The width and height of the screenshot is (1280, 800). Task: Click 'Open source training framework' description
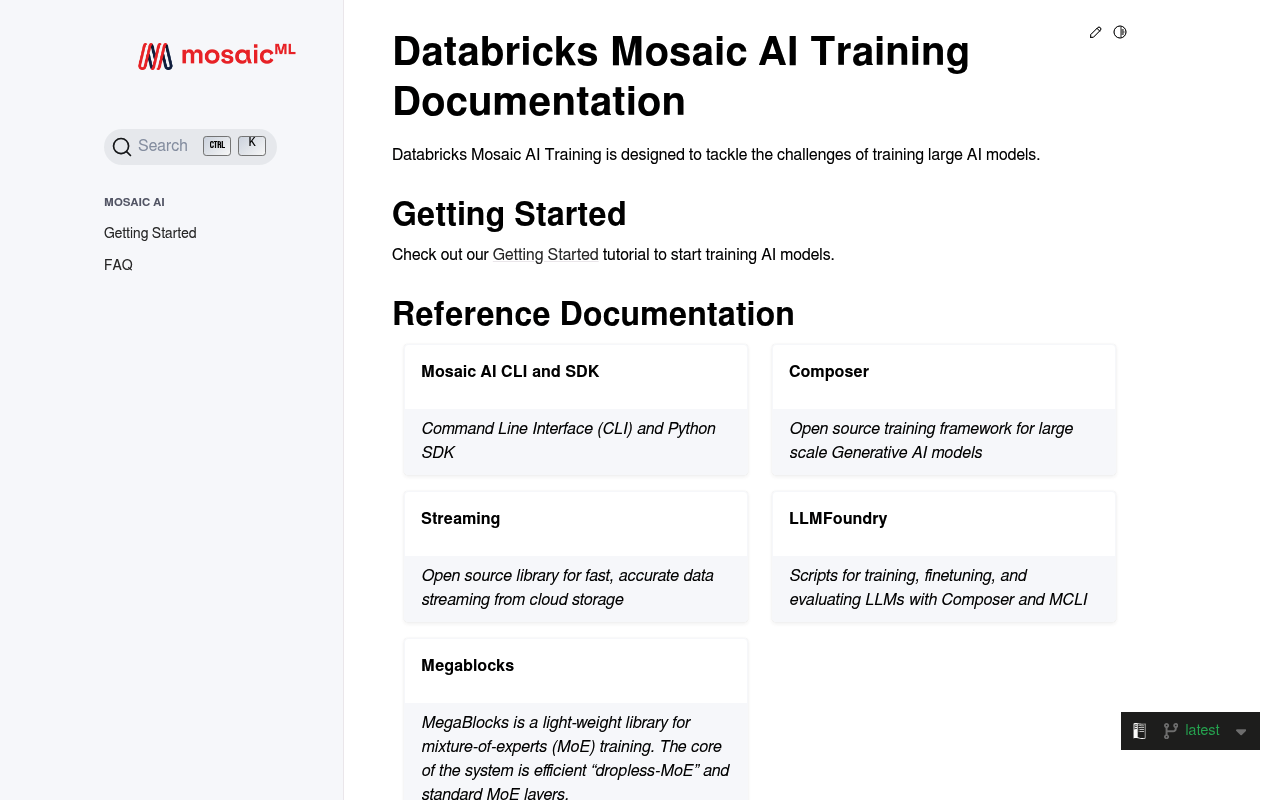[931, 441]
